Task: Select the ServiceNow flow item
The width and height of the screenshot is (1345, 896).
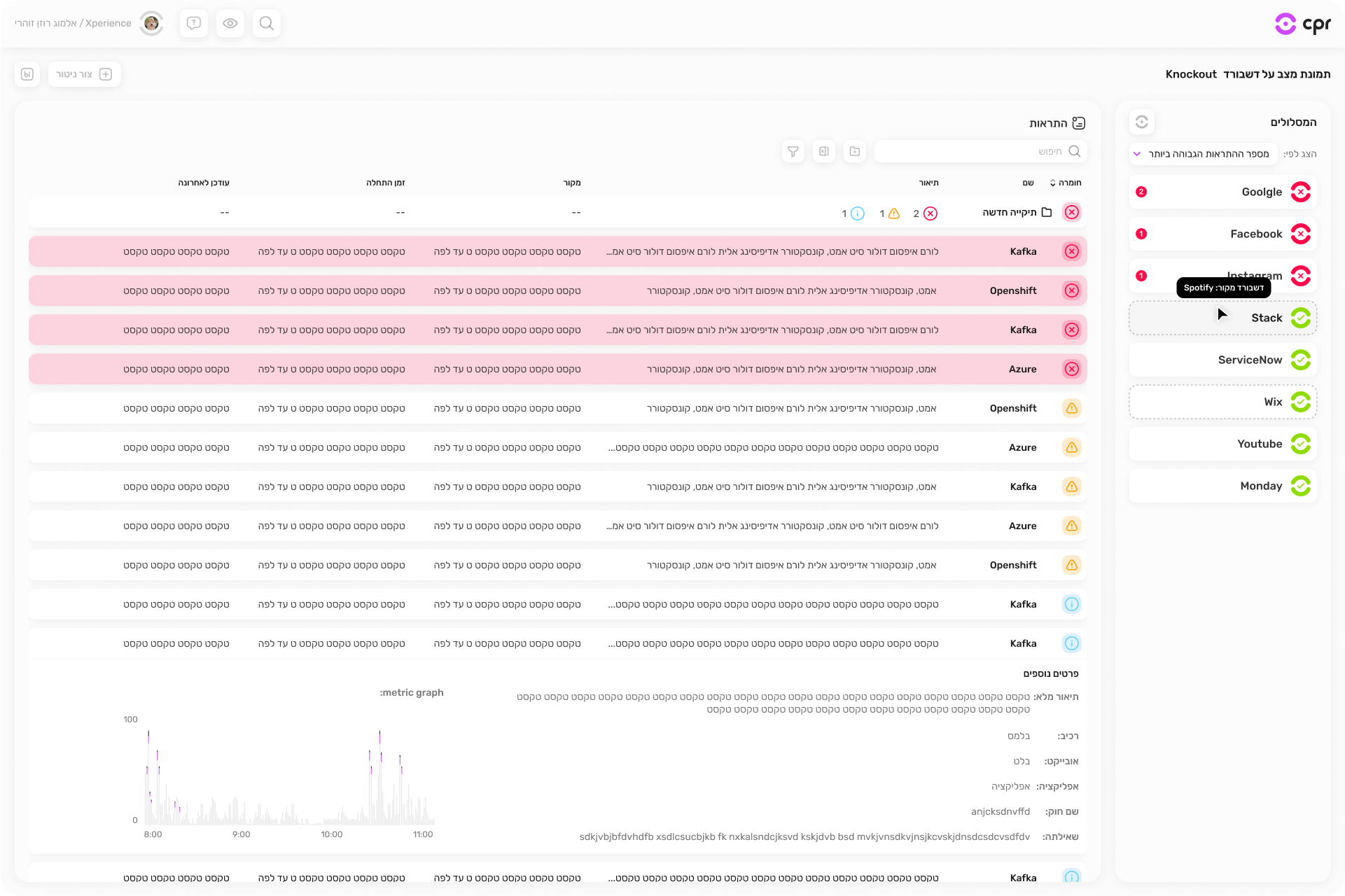Action: click(1222, 360)
